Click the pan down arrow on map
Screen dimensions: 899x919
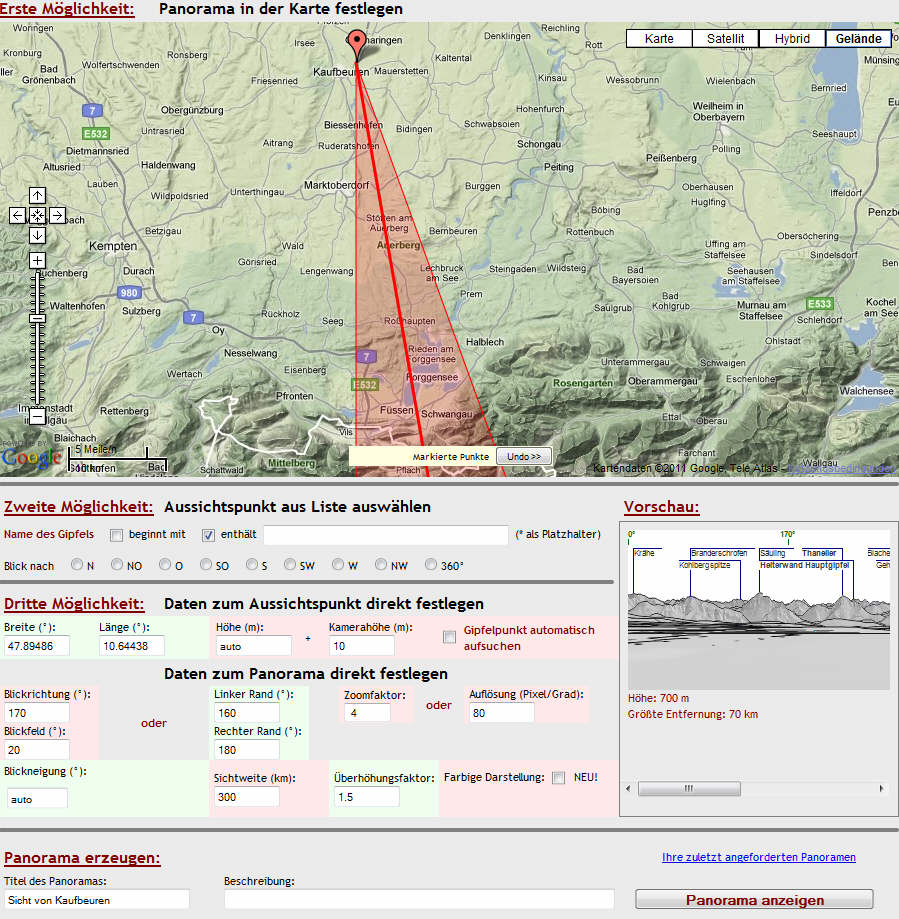click(x=37, y=235)
